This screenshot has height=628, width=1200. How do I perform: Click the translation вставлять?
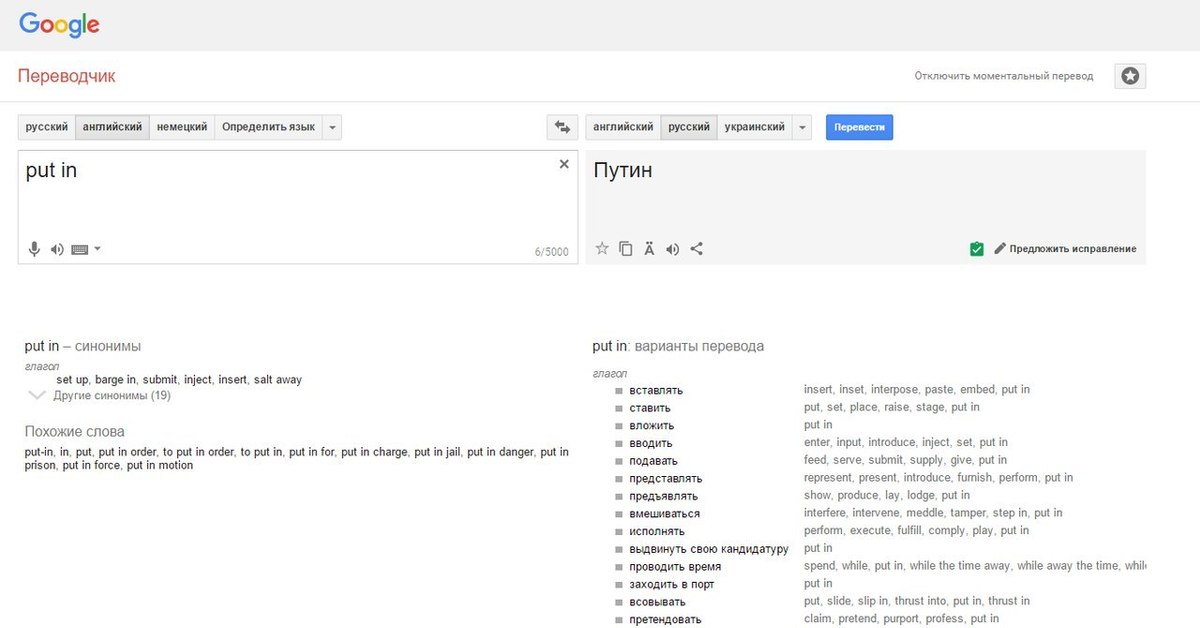click(656, 390)
